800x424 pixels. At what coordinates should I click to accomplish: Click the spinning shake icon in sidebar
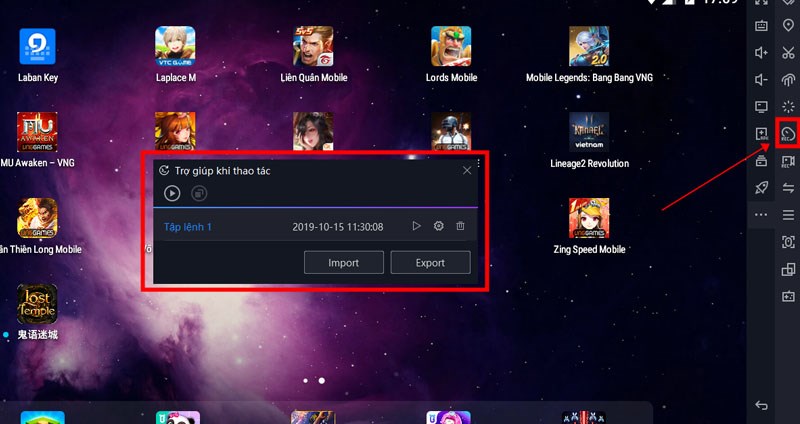[x=788, y=107]
